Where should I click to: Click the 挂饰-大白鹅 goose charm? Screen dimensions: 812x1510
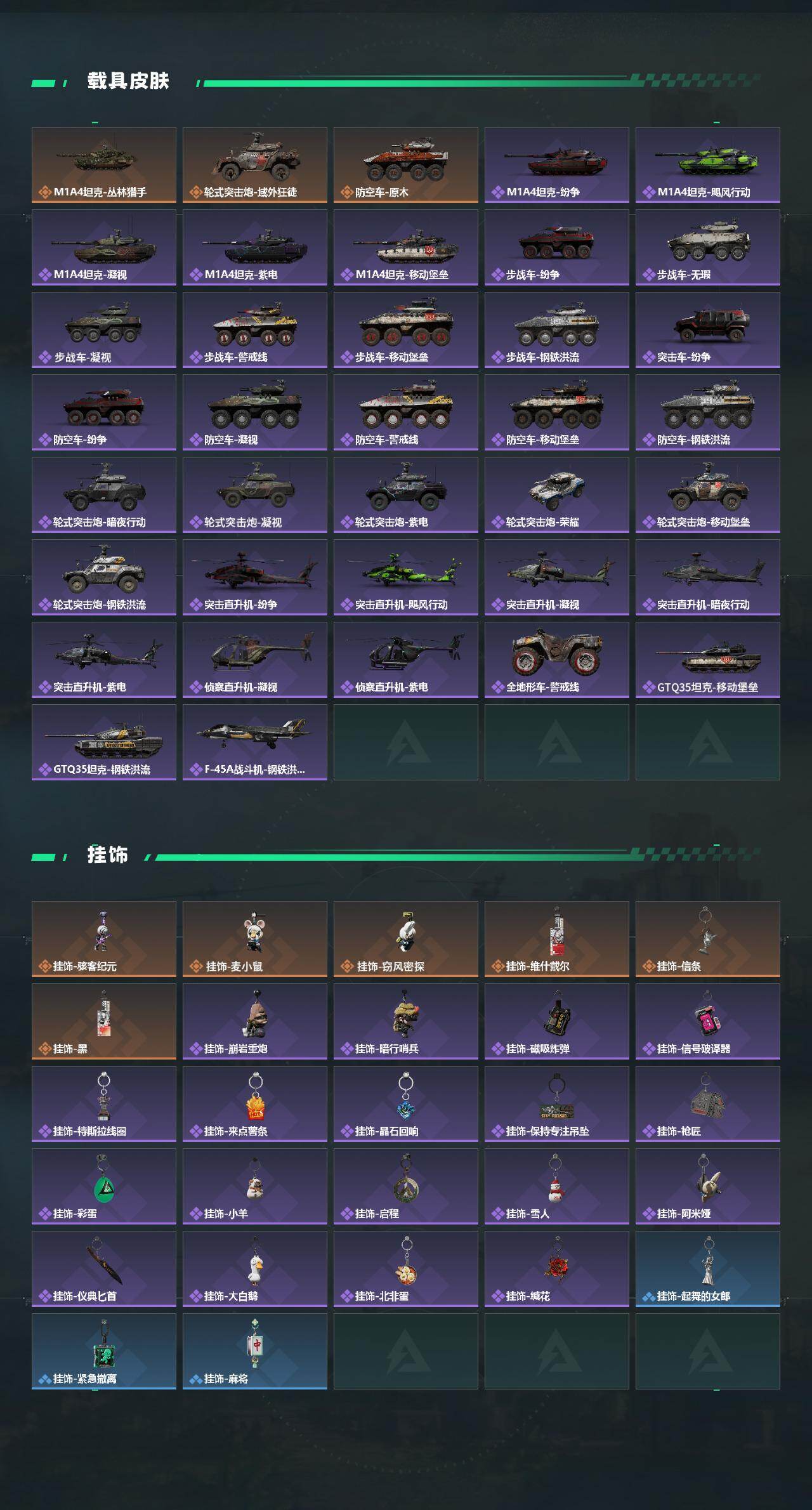(x=255, y=1269)
